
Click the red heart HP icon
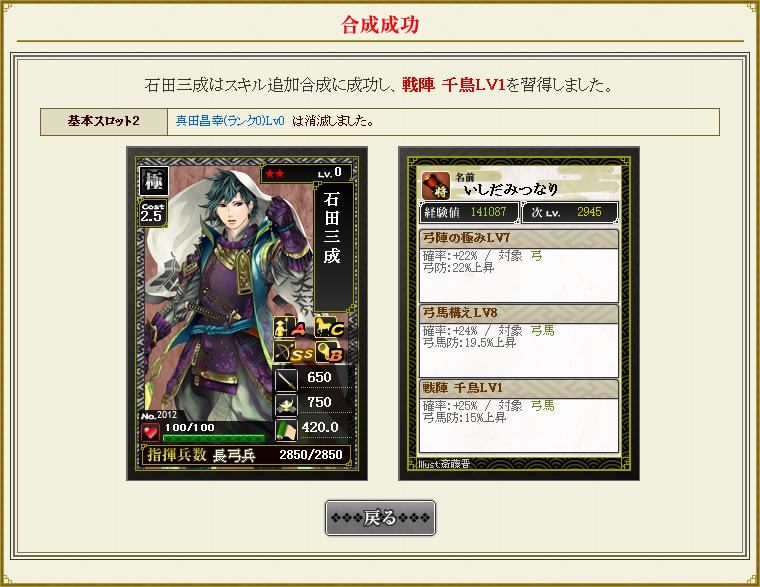pos(150,431)
